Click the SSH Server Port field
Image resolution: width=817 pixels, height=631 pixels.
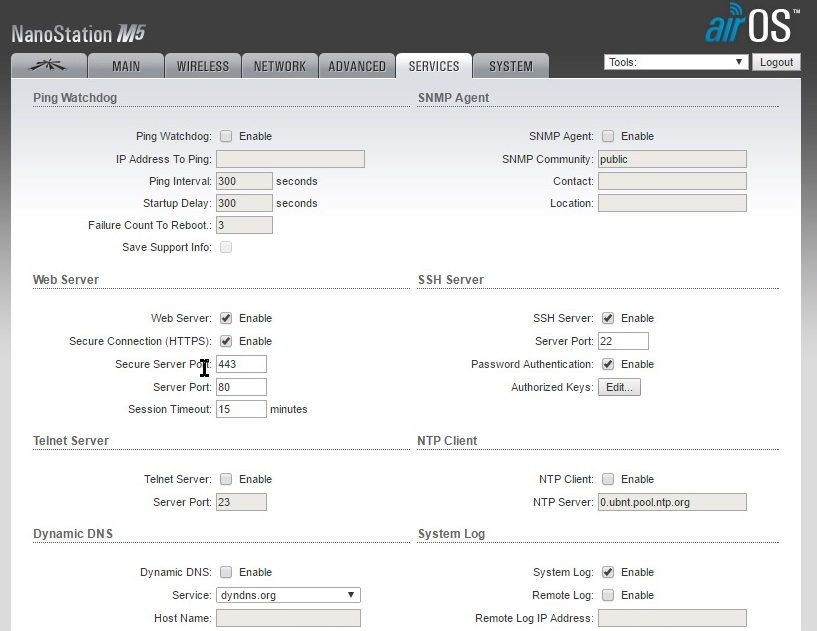pyautogui.click(x=623, y=341)
